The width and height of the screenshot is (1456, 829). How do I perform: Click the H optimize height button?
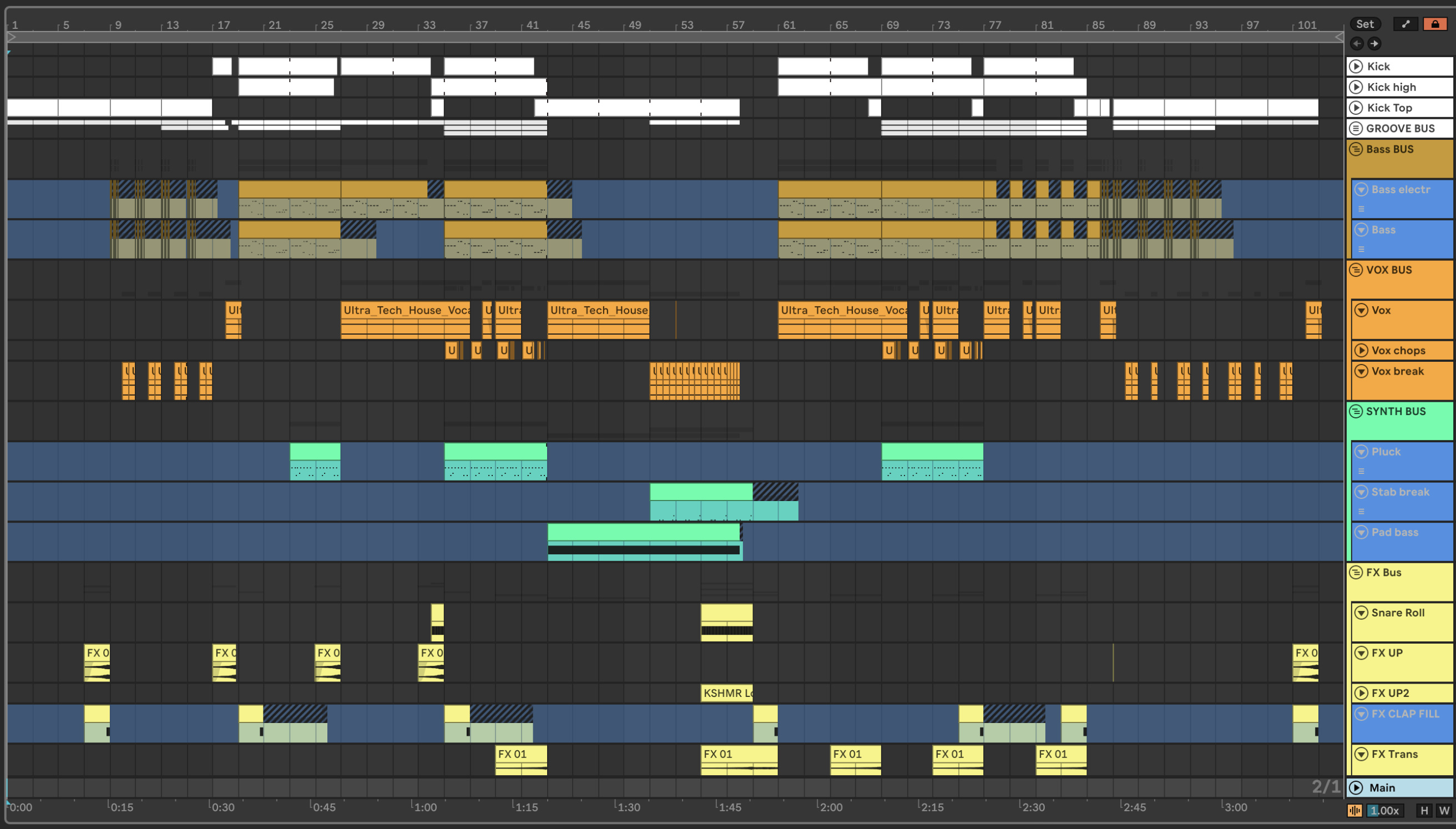(x=1425, y=810)
